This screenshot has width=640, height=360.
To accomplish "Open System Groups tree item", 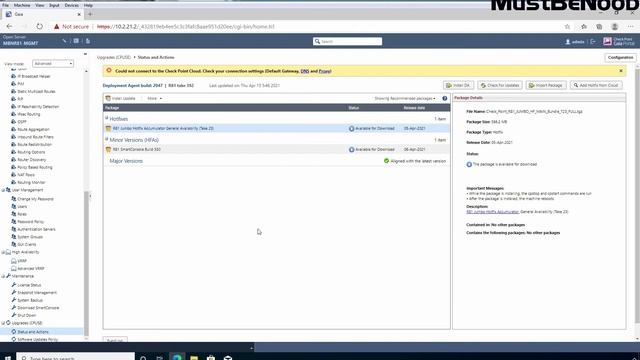I will pos(30,237).
